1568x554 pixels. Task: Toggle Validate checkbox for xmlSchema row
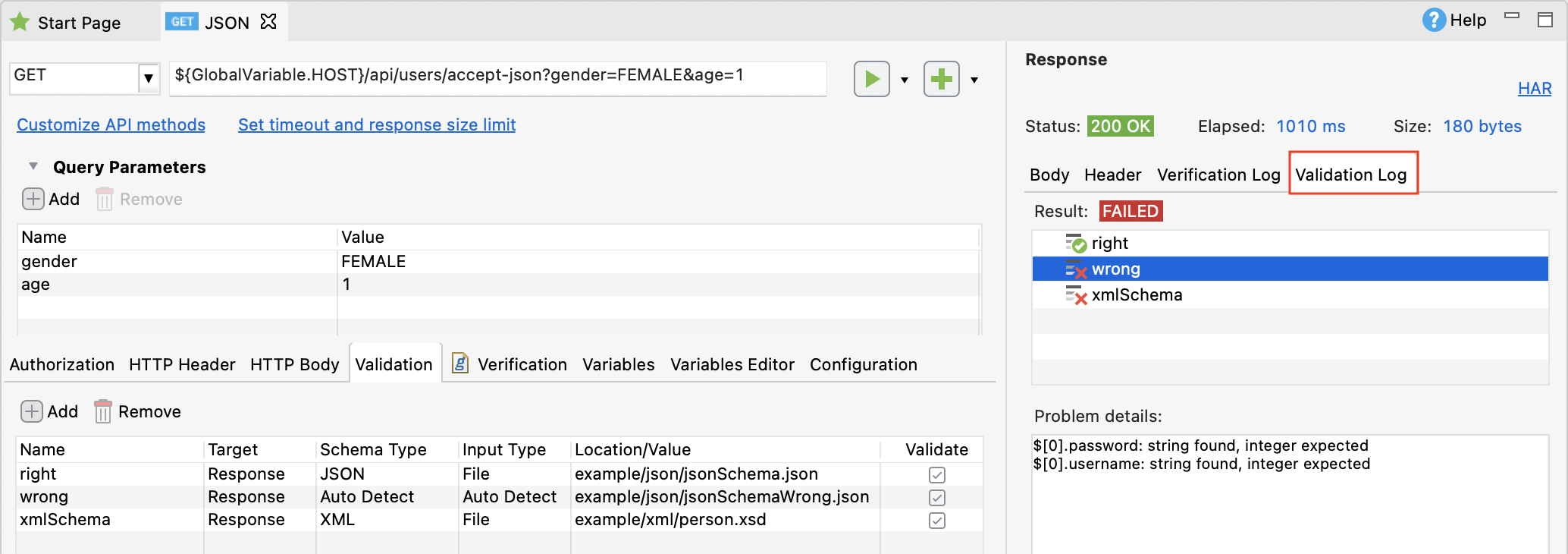(x=937, y=521)
